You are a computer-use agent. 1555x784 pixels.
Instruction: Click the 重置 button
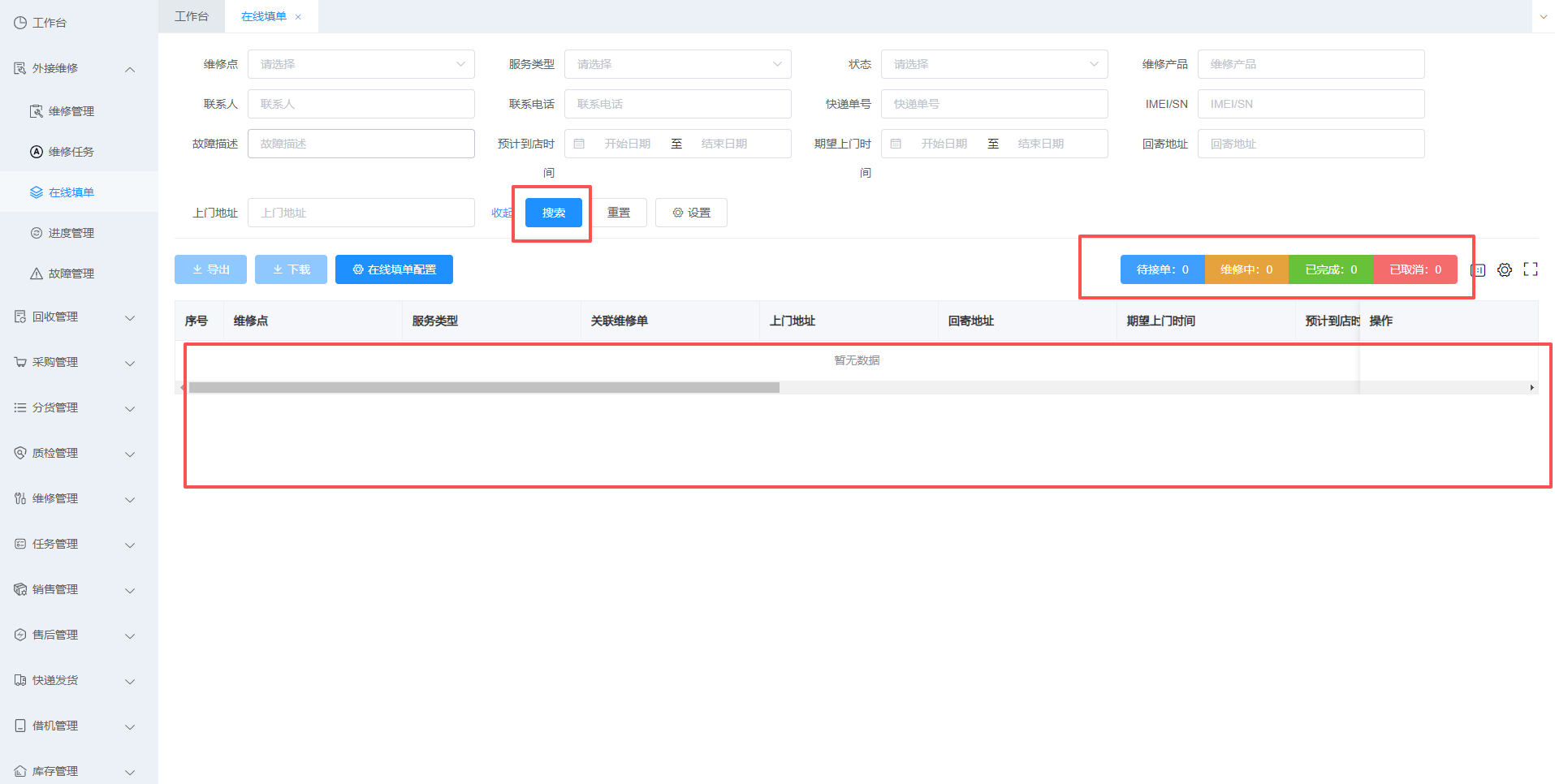(x=618, y=213)
